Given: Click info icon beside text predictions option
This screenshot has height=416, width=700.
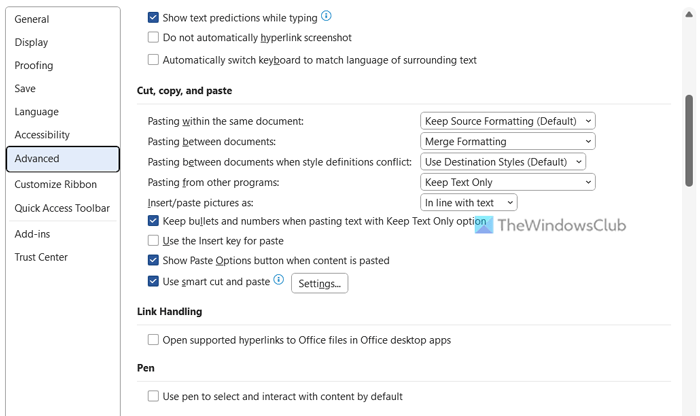Looking at the screenshot, I should [x=327, y=17].
